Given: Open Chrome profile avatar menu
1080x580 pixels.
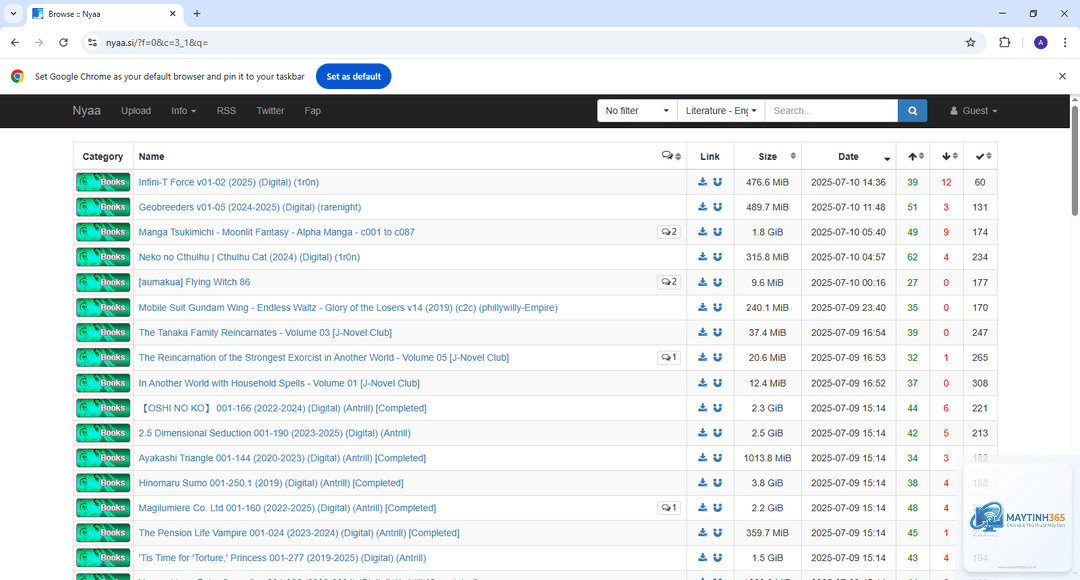Looking at the screenshot, I should point(1041,43).
